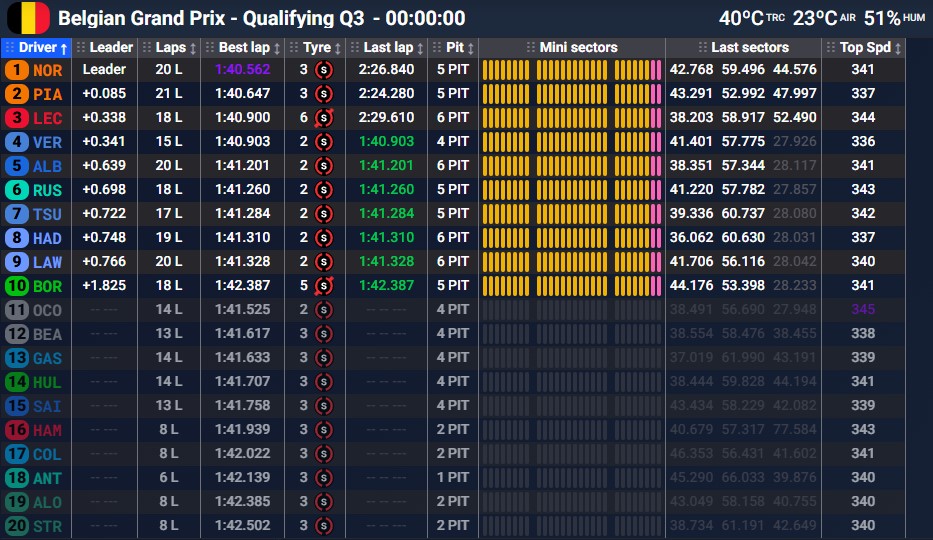Viewport: 933px width, 540px height.
Task: Click position badge 6 for RUS
Action: pos(16,190)
